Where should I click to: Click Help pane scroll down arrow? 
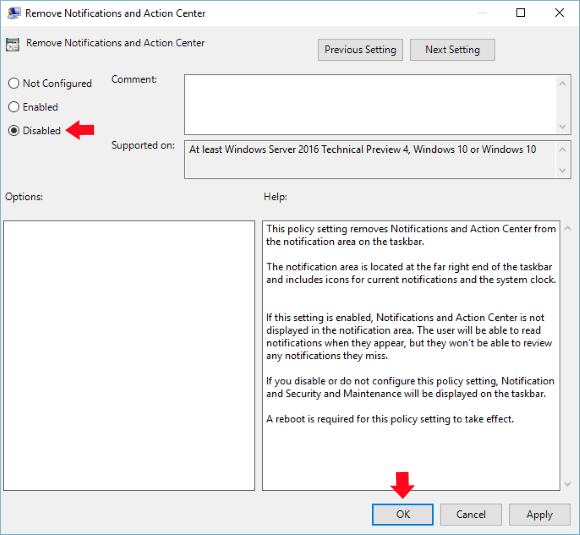568,484
